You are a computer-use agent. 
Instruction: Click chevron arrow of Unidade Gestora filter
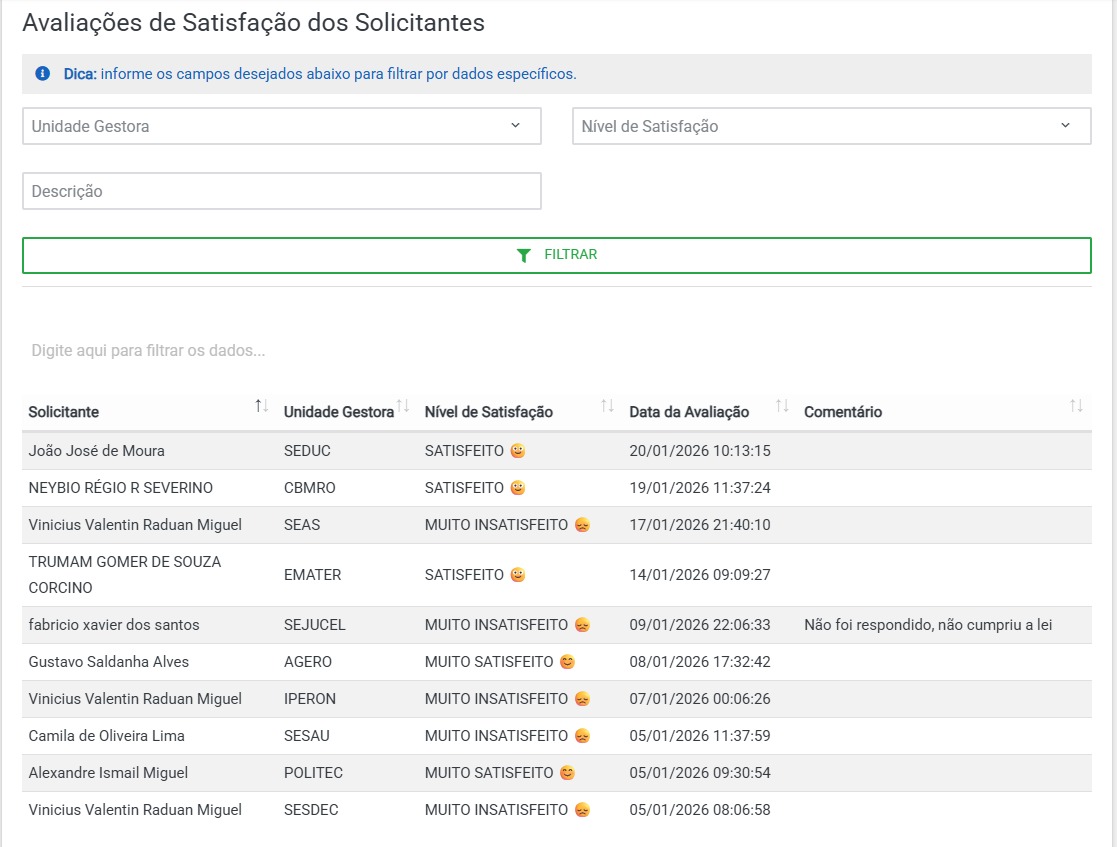coord(516,126)
